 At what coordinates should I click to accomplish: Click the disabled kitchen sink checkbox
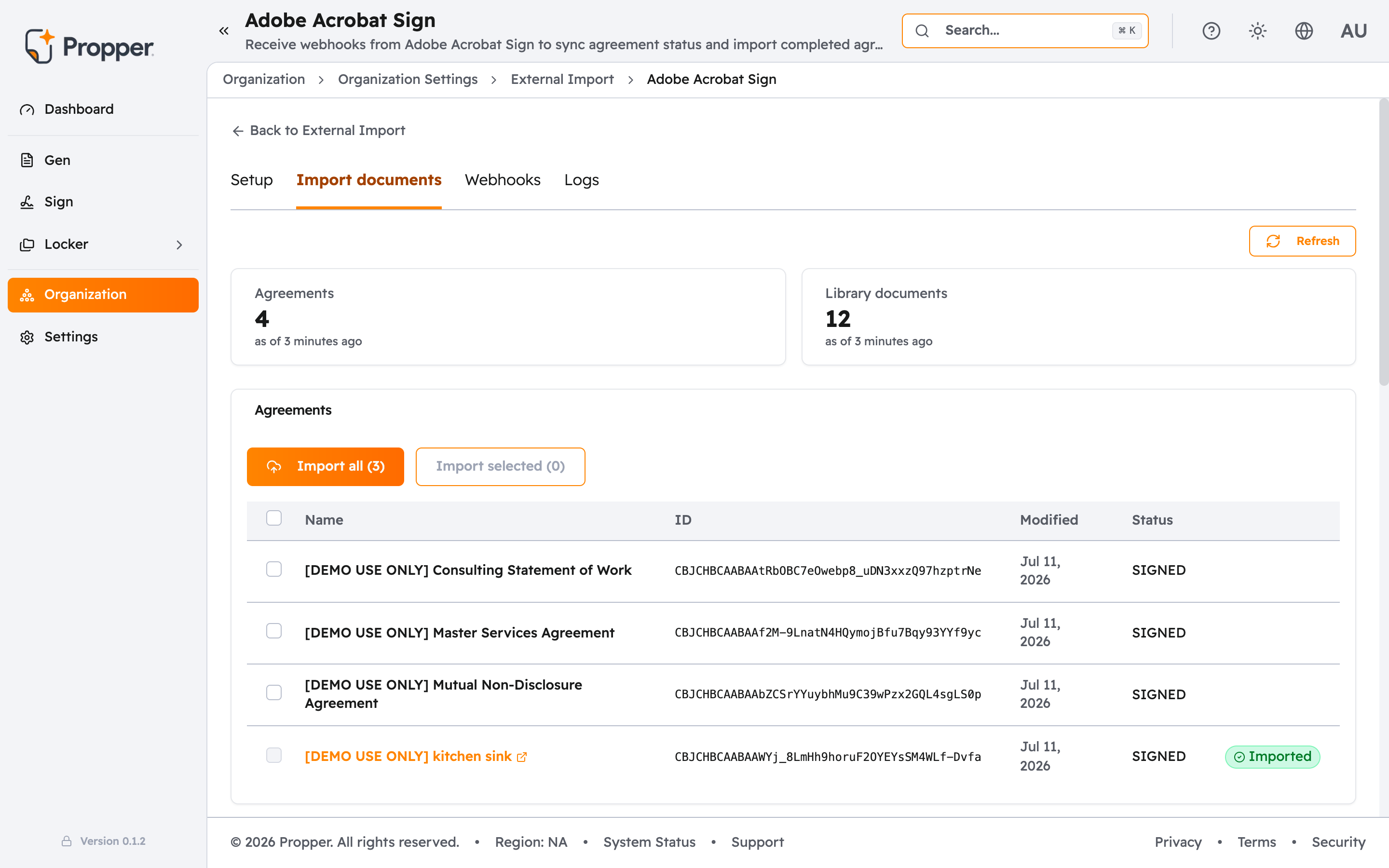pyautogui.click(x=274, y=755)
